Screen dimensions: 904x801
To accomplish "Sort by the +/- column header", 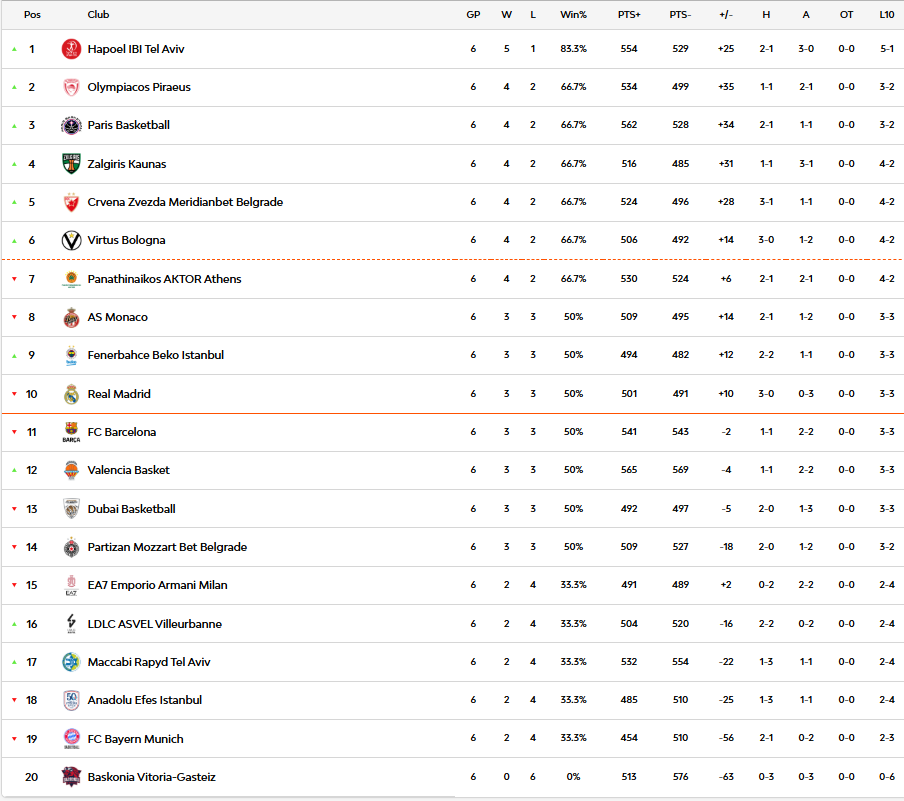I will 726,15.
